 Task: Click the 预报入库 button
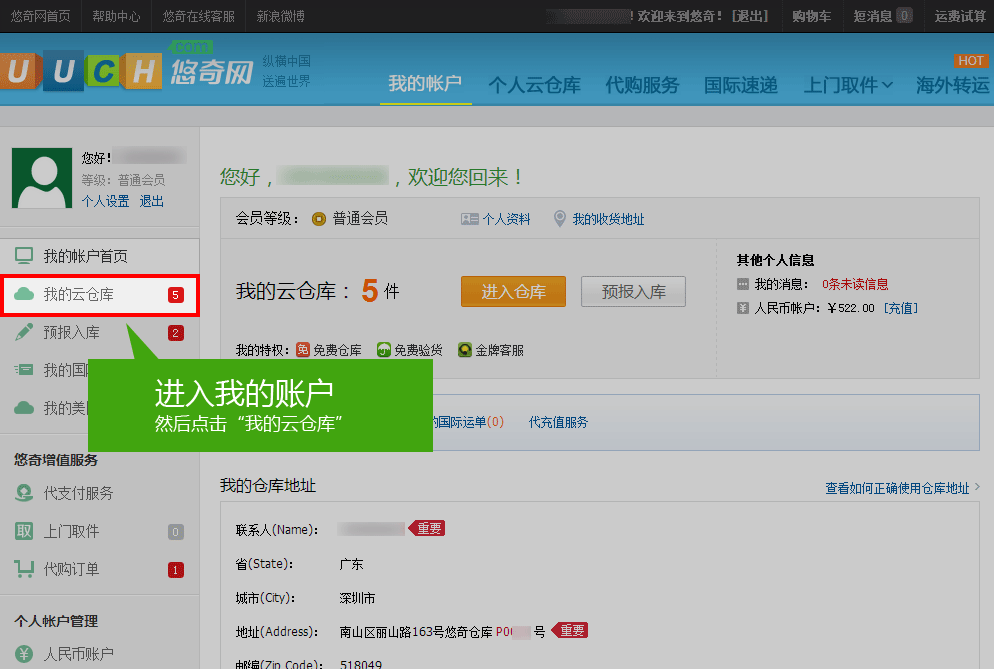(x=633, y=292)
